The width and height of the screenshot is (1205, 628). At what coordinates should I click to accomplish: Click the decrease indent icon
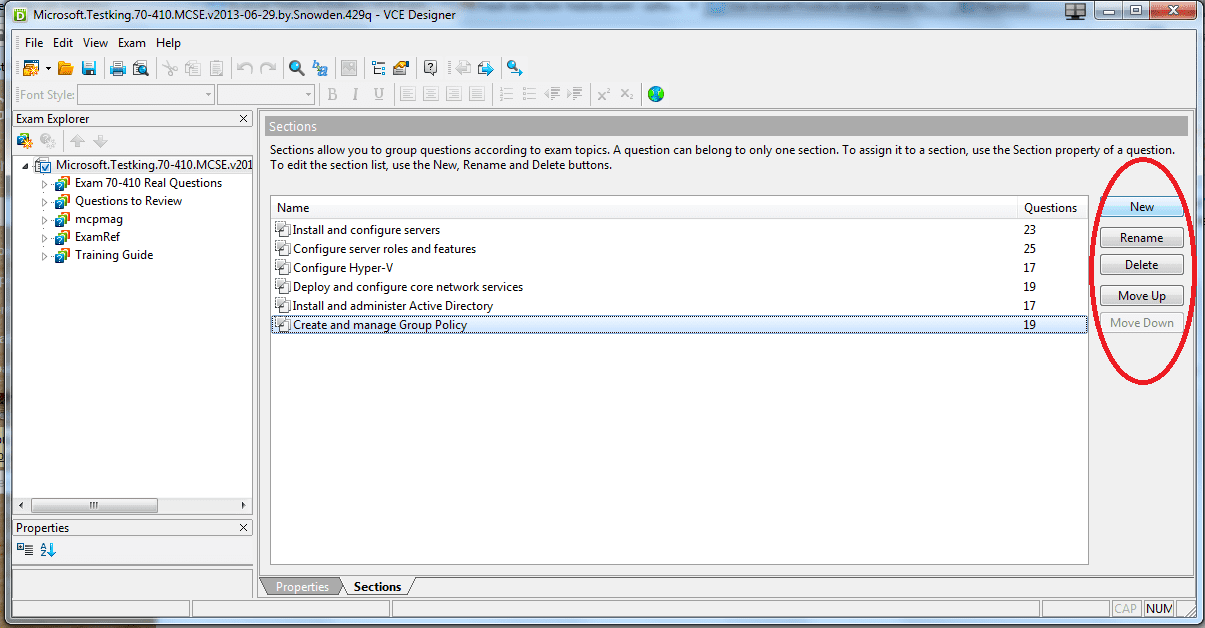click(552, 94)
